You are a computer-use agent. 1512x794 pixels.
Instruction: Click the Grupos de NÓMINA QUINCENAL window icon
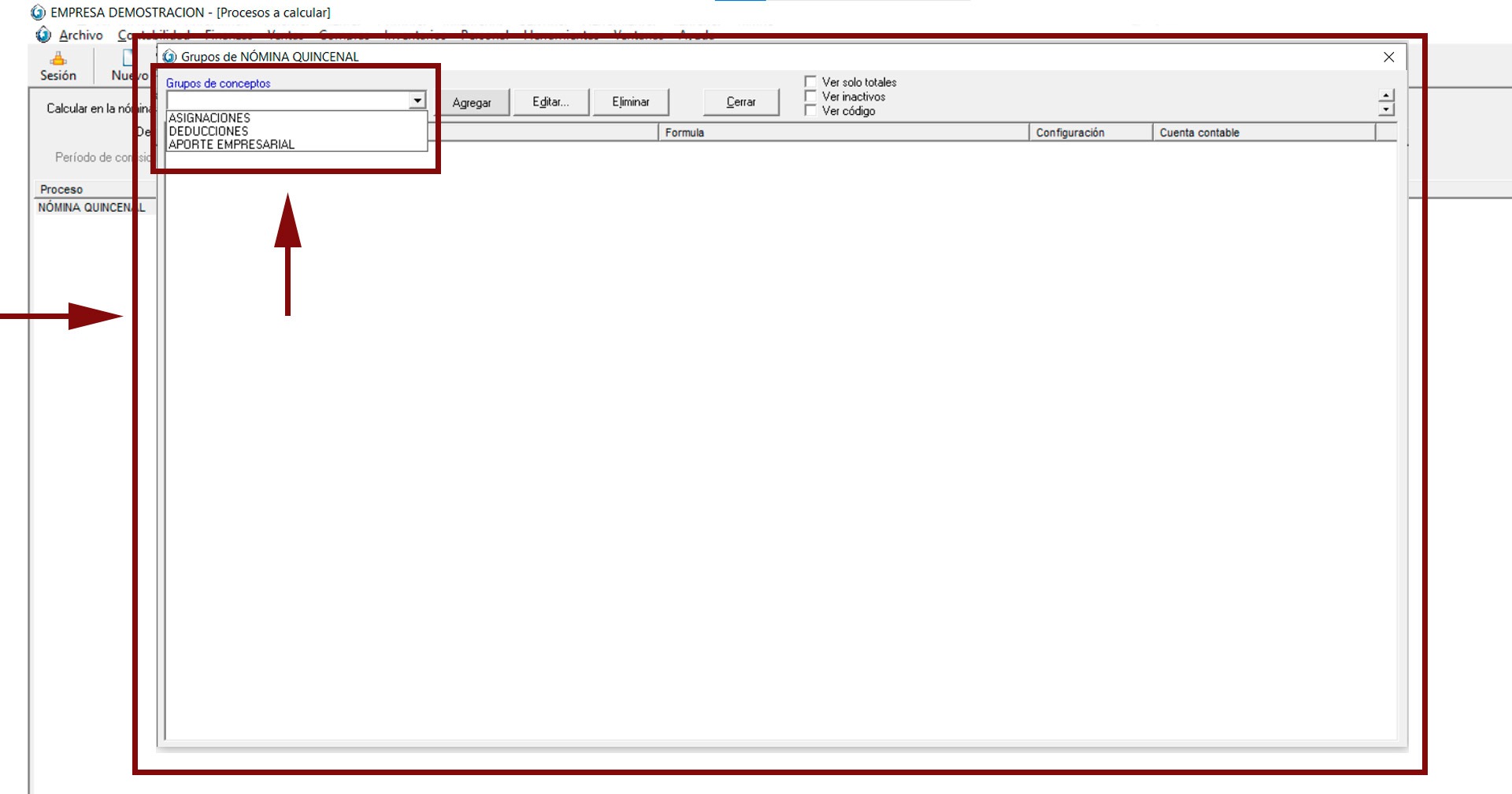(x=169, y=57)
